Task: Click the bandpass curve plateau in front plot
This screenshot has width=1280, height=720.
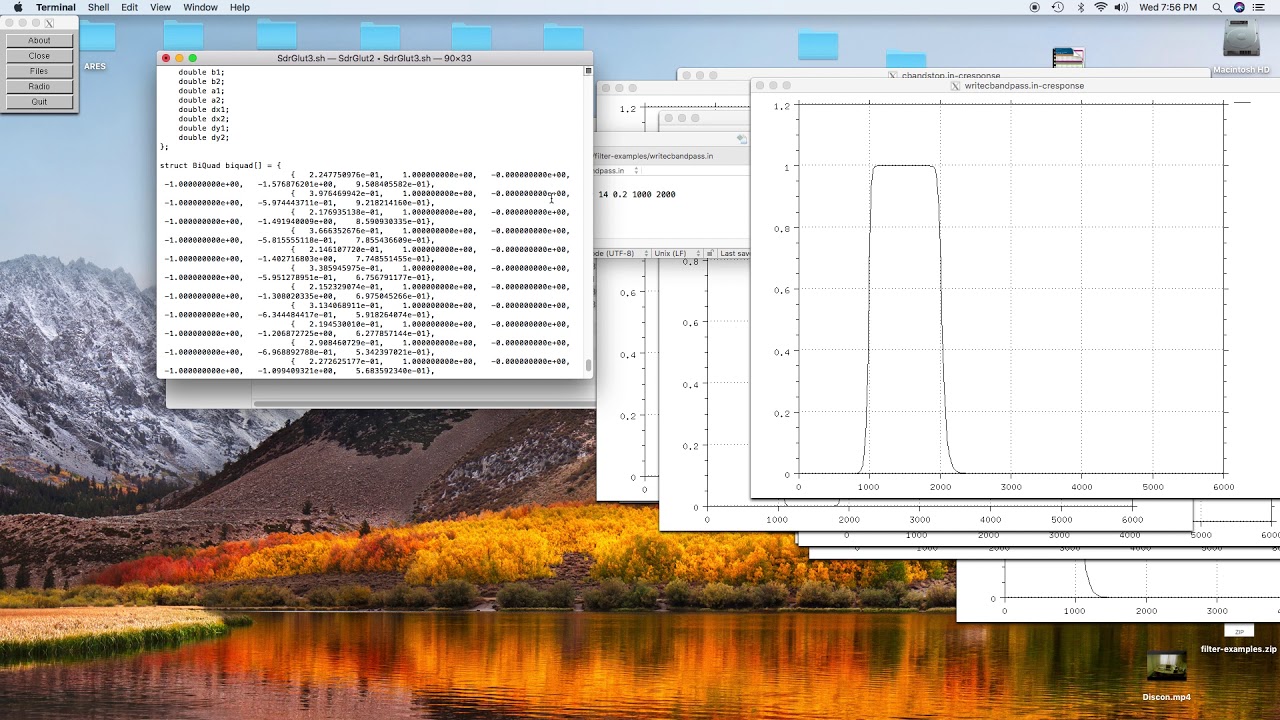Action: (904, 166)
